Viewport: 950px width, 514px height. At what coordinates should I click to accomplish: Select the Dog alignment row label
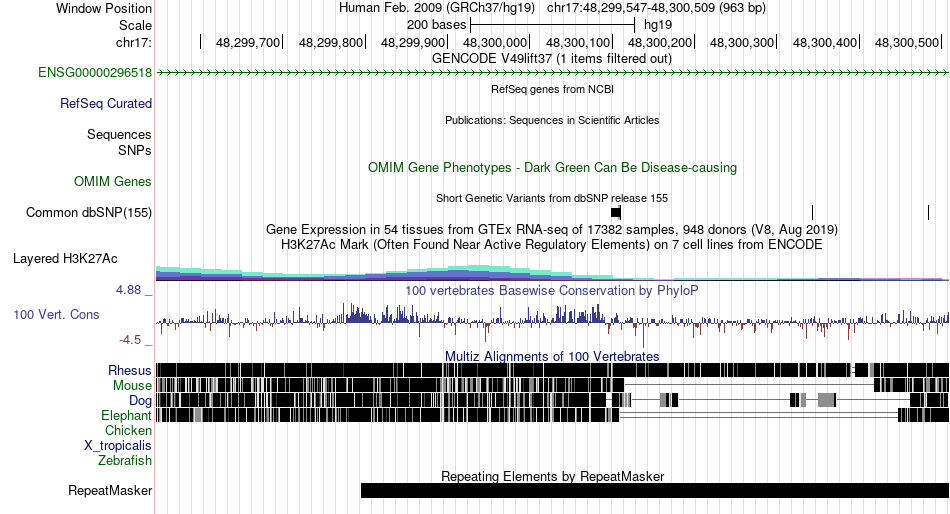(x=140, y=401)
